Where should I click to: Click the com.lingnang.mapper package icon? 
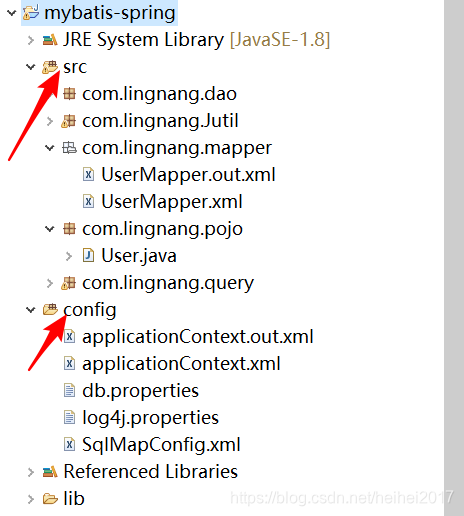point(69,148)
